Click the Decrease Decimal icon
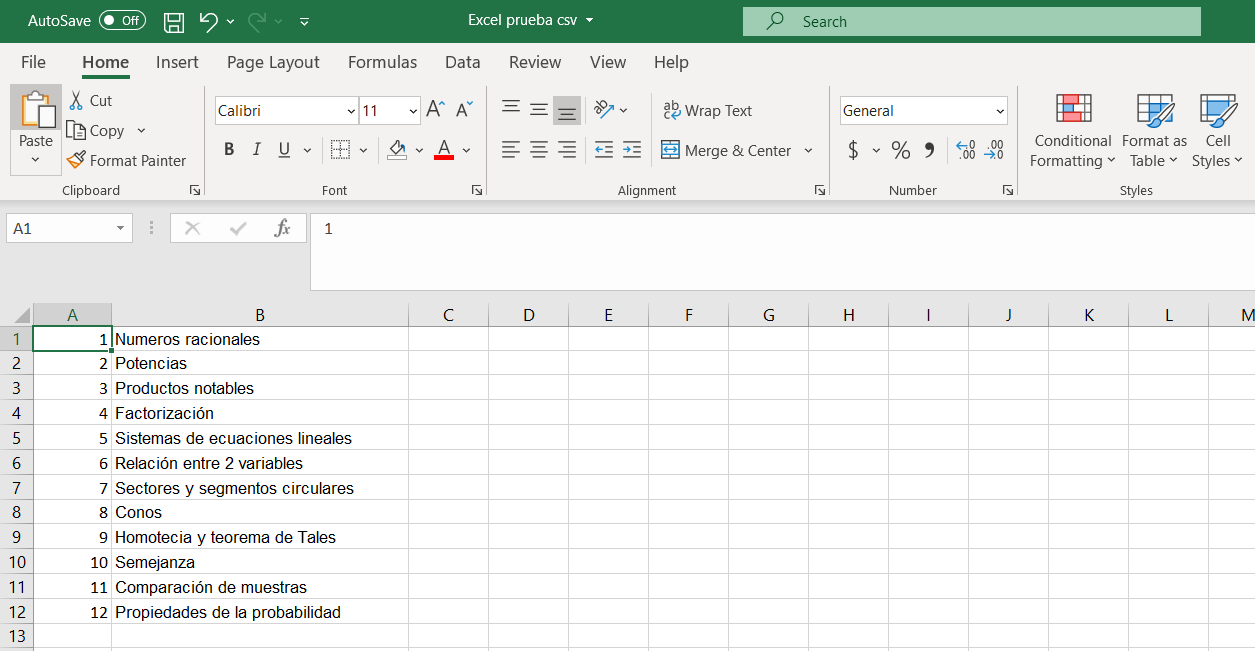Viewport: 1255px width, 651px height. click(994, 150)
